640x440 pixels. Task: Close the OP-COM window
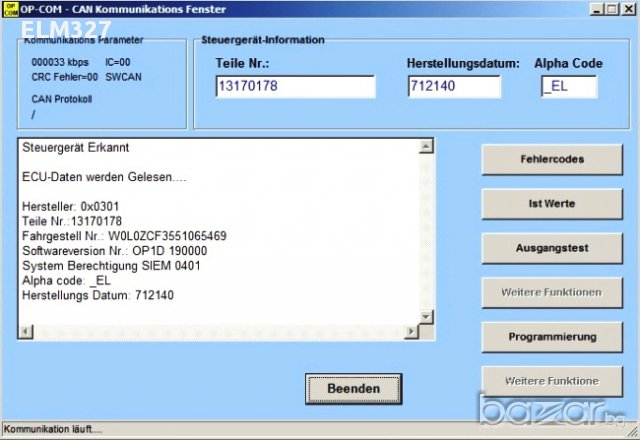pyautogui.click(x=628, y=9)
